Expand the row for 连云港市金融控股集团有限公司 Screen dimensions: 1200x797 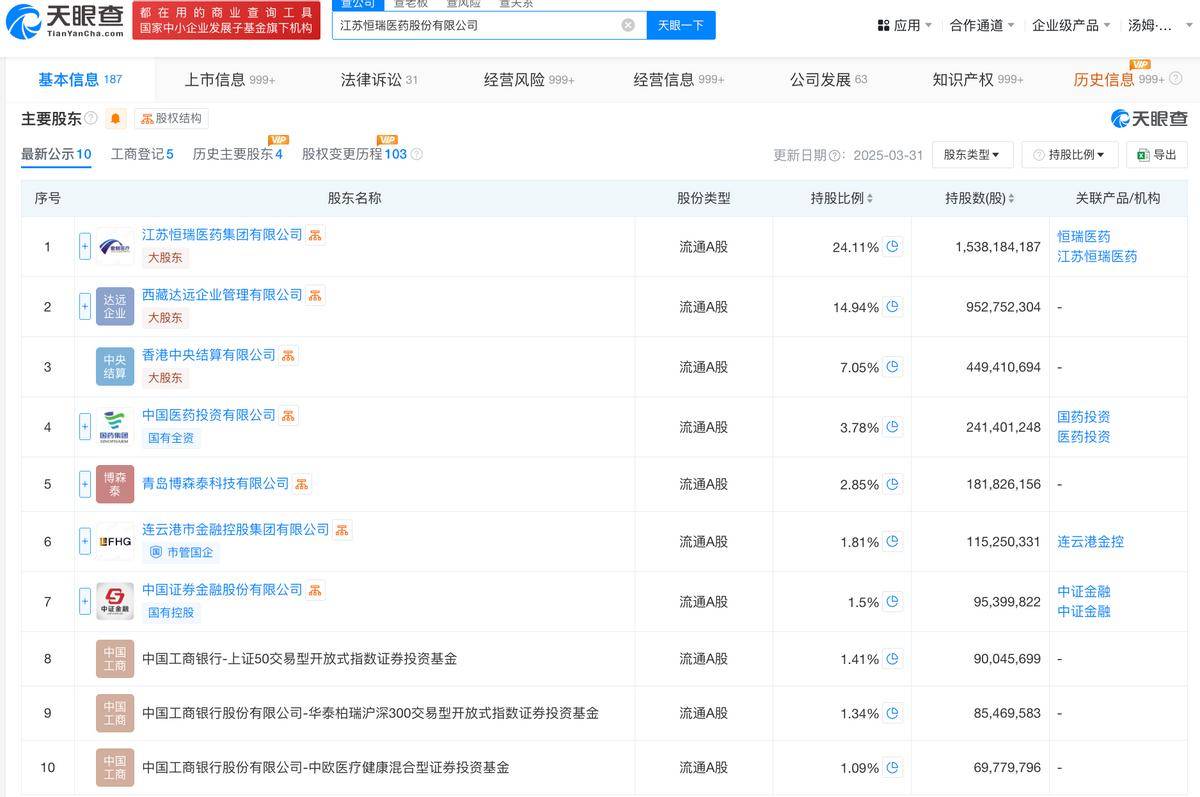85,541
